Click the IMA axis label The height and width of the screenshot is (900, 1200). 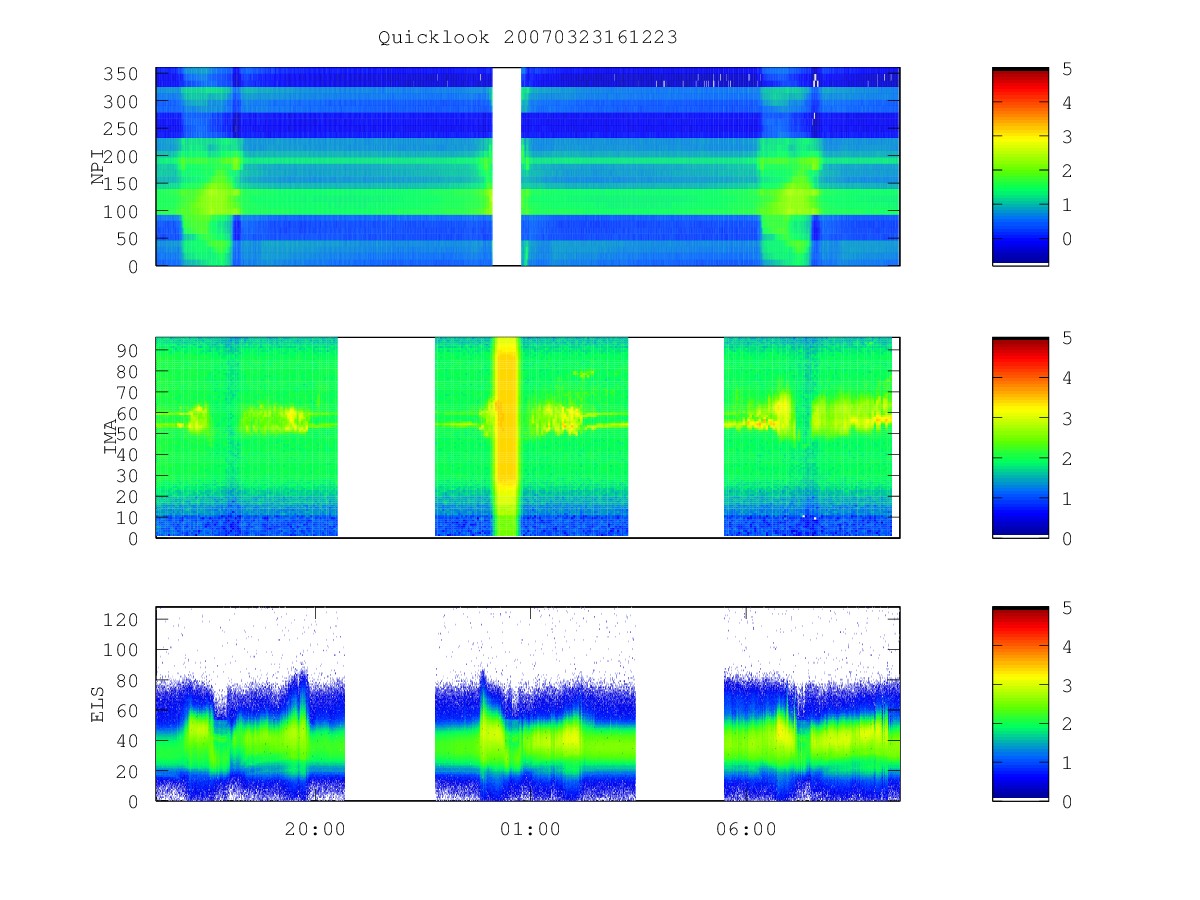[110, 437]
